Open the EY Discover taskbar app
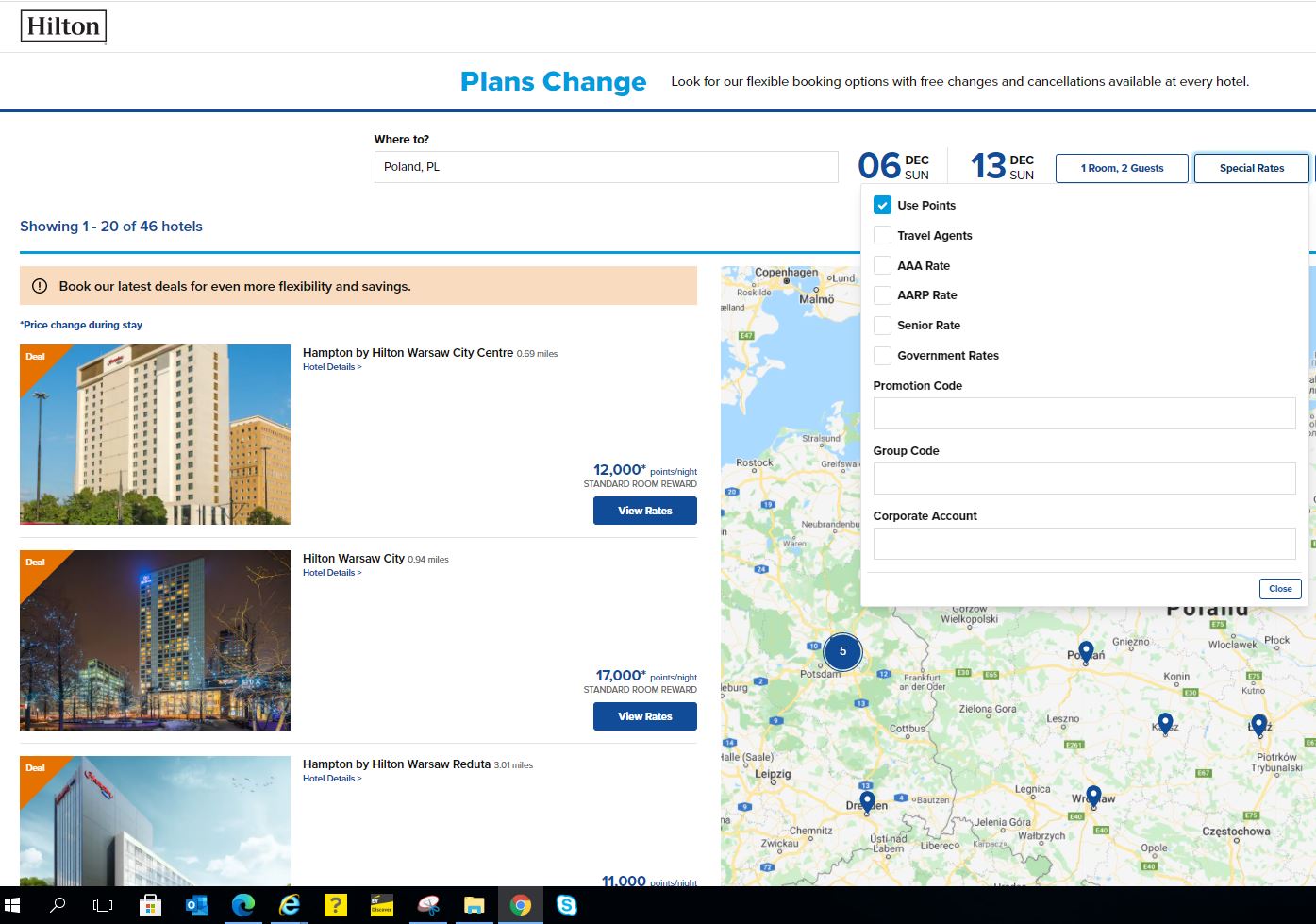This screenshot has width=1316, height=924. tap(381, 905)
